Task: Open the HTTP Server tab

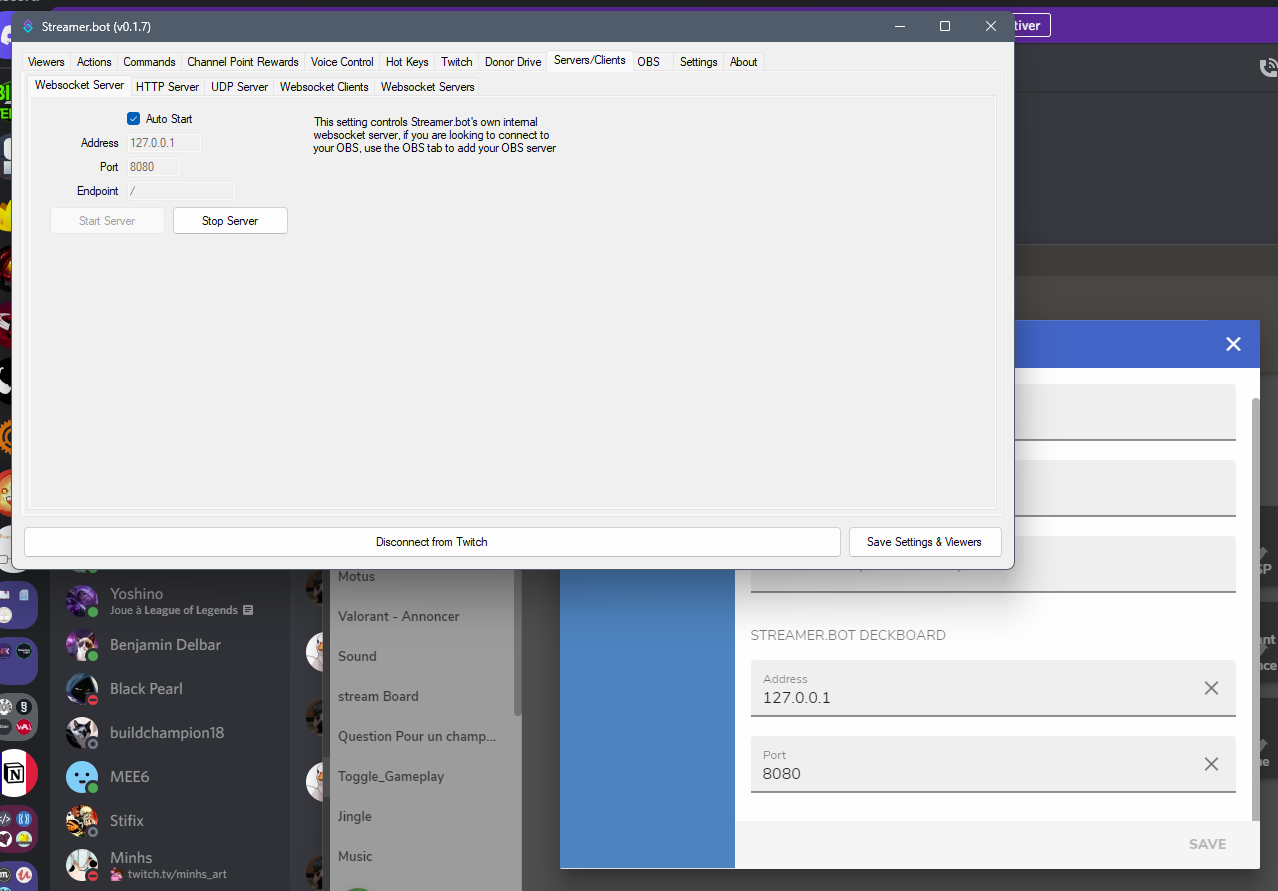Action: pyautogui.click(x=167, y=86)
